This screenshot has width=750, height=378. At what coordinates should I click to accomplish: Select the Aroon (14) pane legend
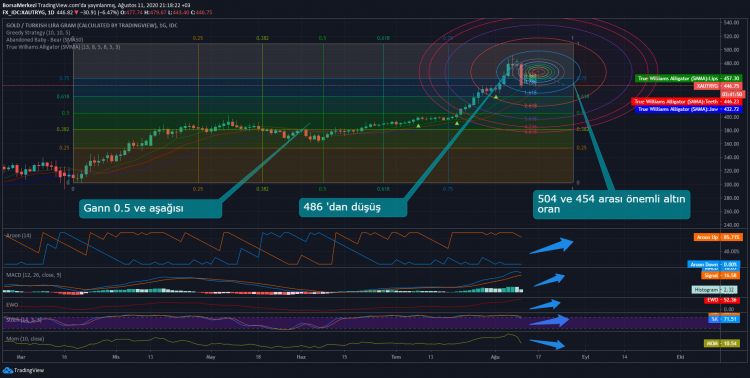(x=18, y=235)
